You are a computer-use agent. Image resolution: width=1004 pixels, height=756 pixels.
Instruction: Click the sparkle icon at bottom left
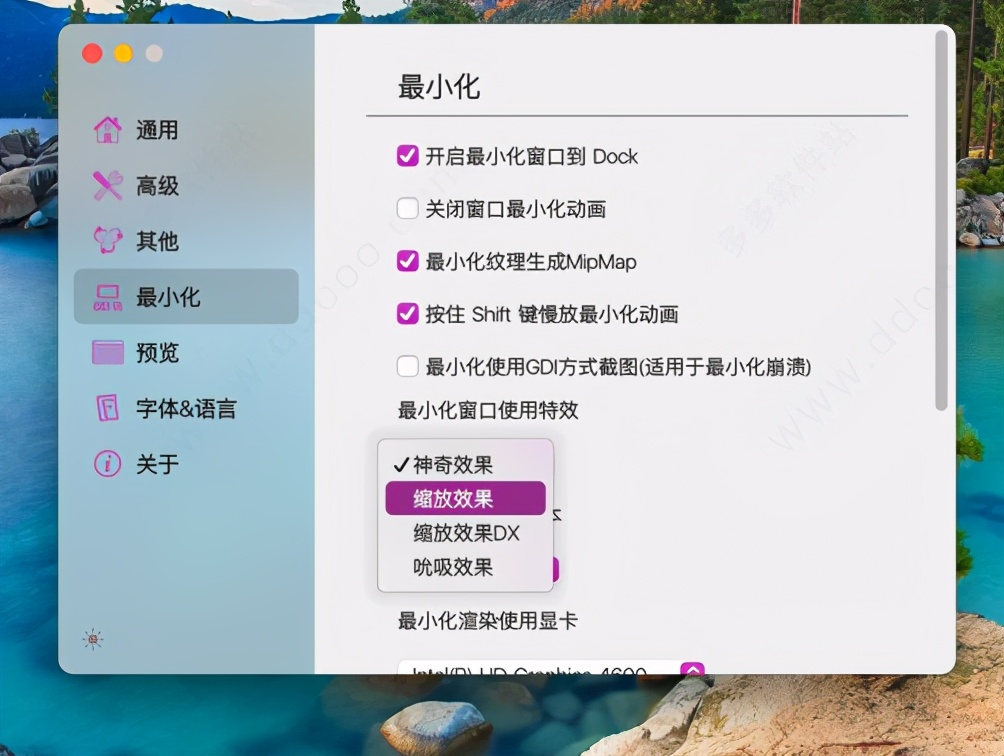[x=92, y=637]
